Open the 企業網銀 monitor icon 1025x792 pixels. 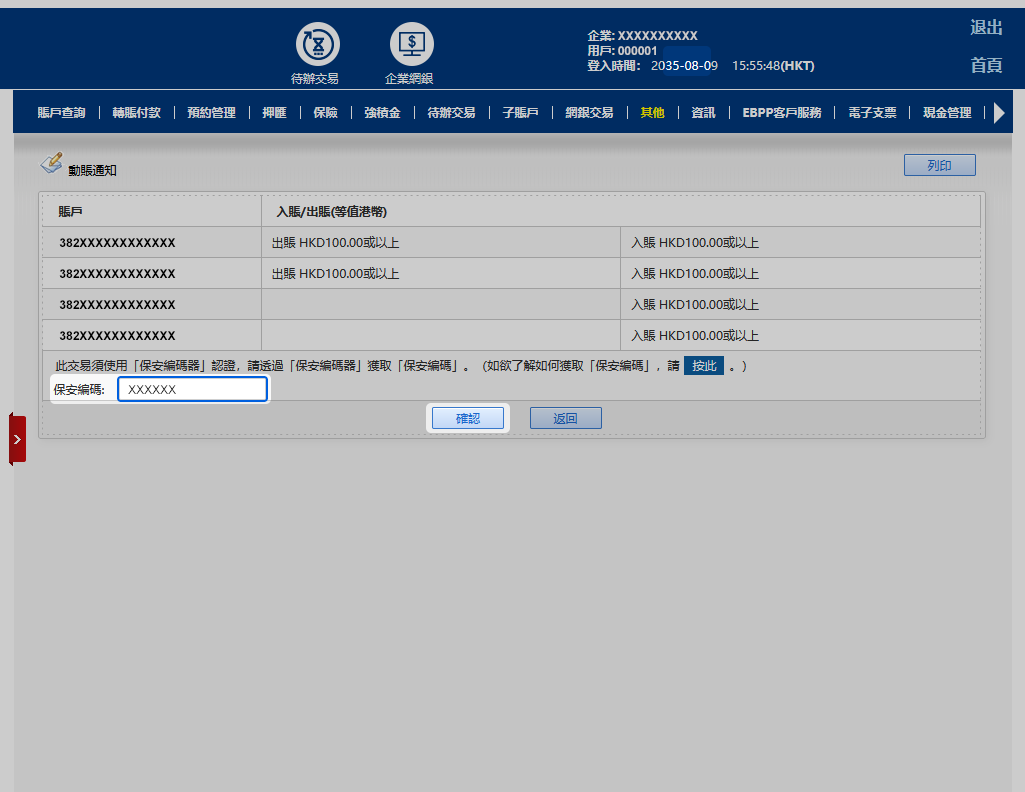(411, 45)
